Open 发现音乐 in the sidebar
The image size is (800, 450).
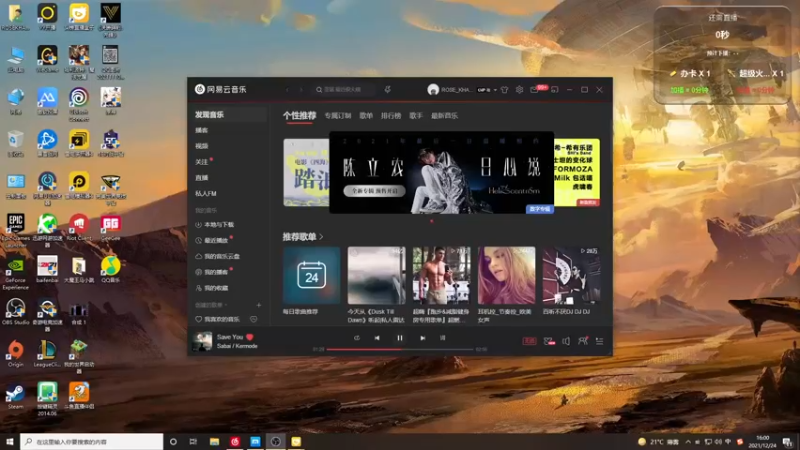tap(228, 115)
